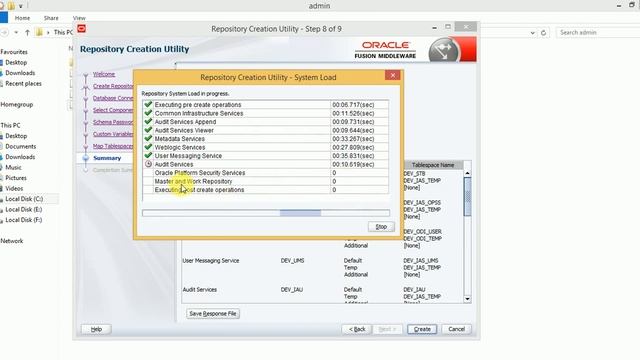Click the system load progress bar
The image size is (640, 360).
pos(266,213)
